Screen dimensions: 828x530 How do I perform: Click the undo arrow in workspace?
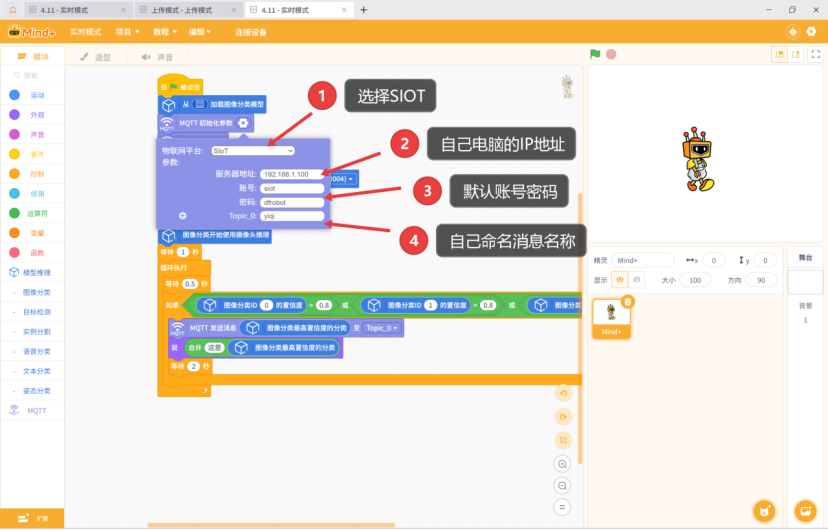coord(563,393)
